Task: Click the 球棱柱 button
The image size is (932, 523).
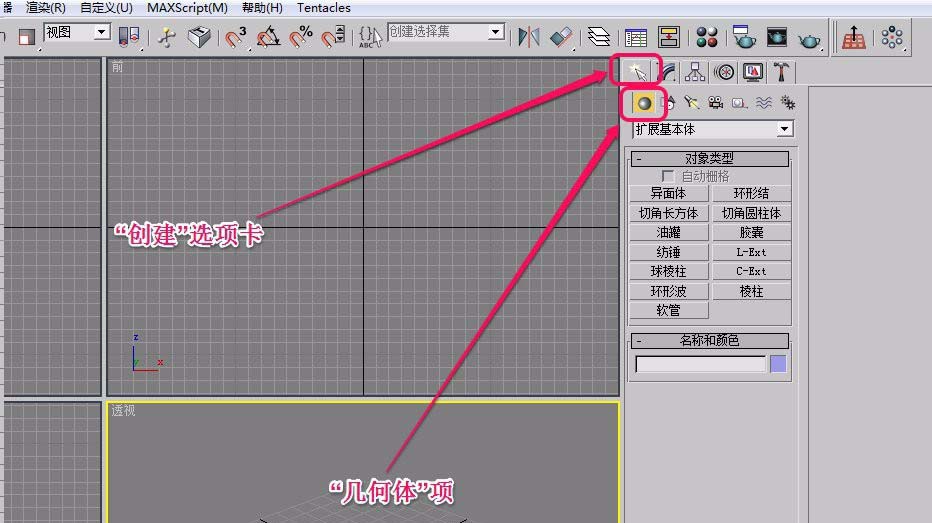Action: (669, 272)
